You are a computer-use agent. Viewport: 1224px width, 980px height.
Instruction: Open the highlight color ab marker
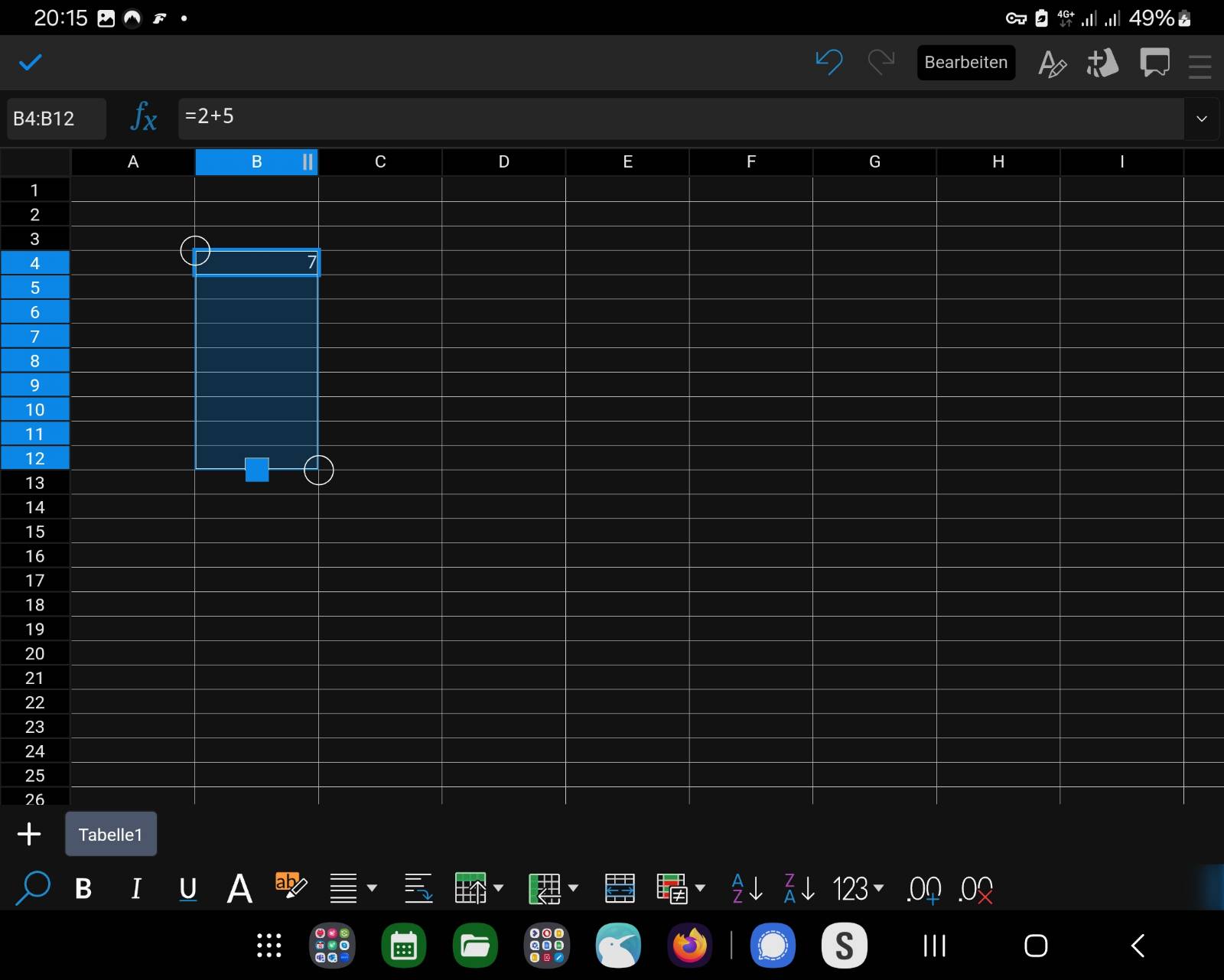point(291,885)
